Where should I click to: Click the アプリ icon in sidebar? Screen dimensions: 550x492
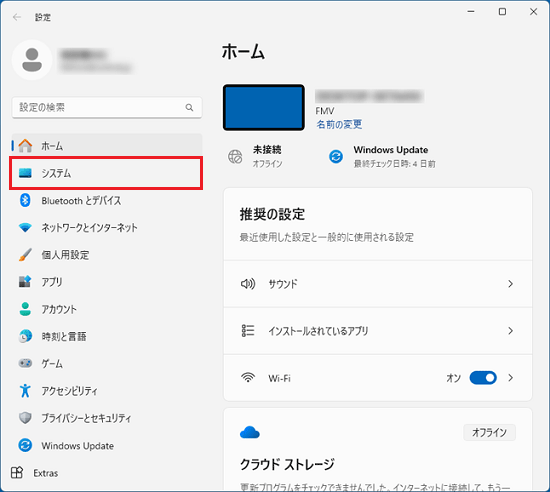click(25, 282)
